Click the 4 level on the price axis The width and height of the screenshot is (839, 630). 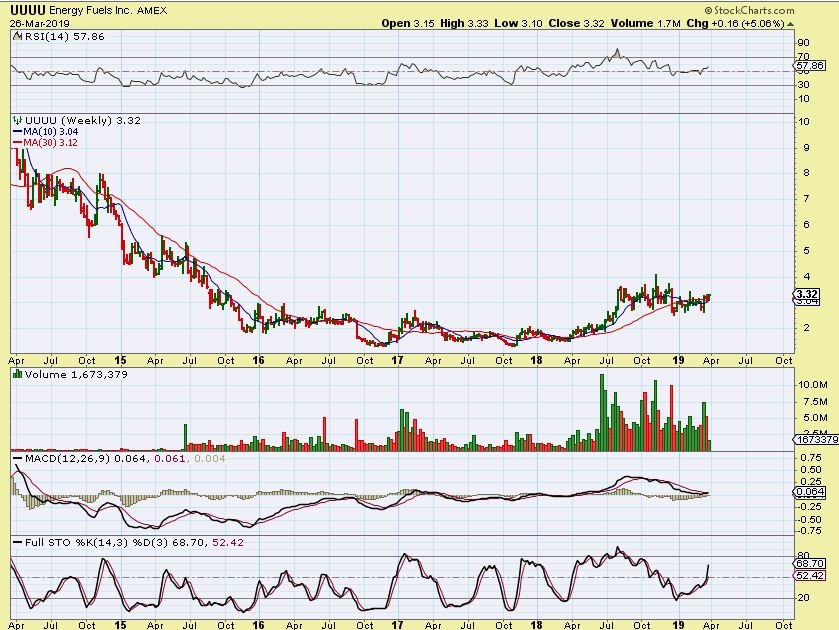[x=806, y=277]
